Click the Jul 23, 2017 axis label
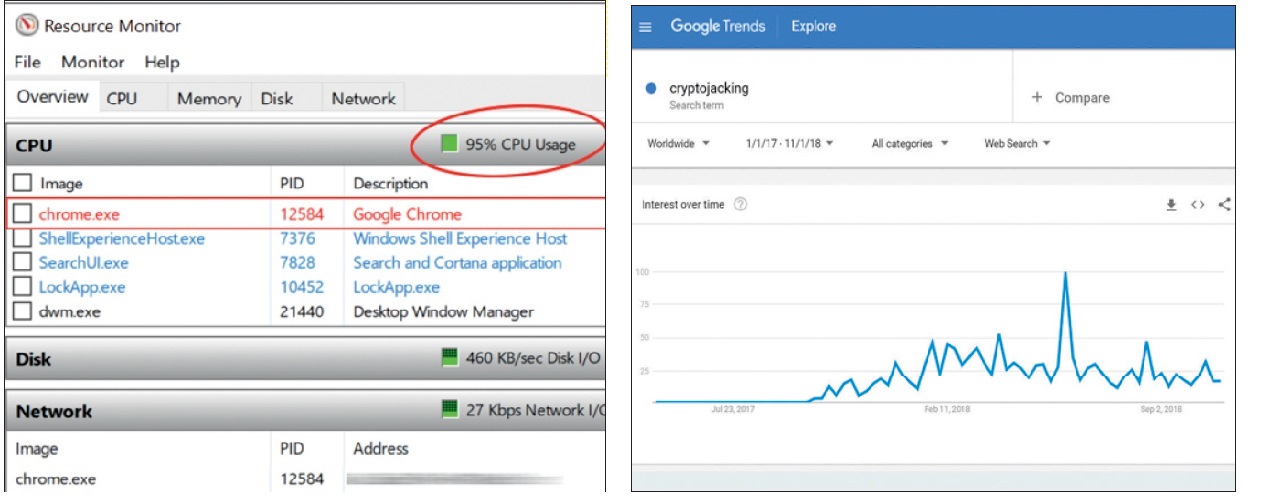The width and height of the screenshot is (1264, 503). coord(732,409)
